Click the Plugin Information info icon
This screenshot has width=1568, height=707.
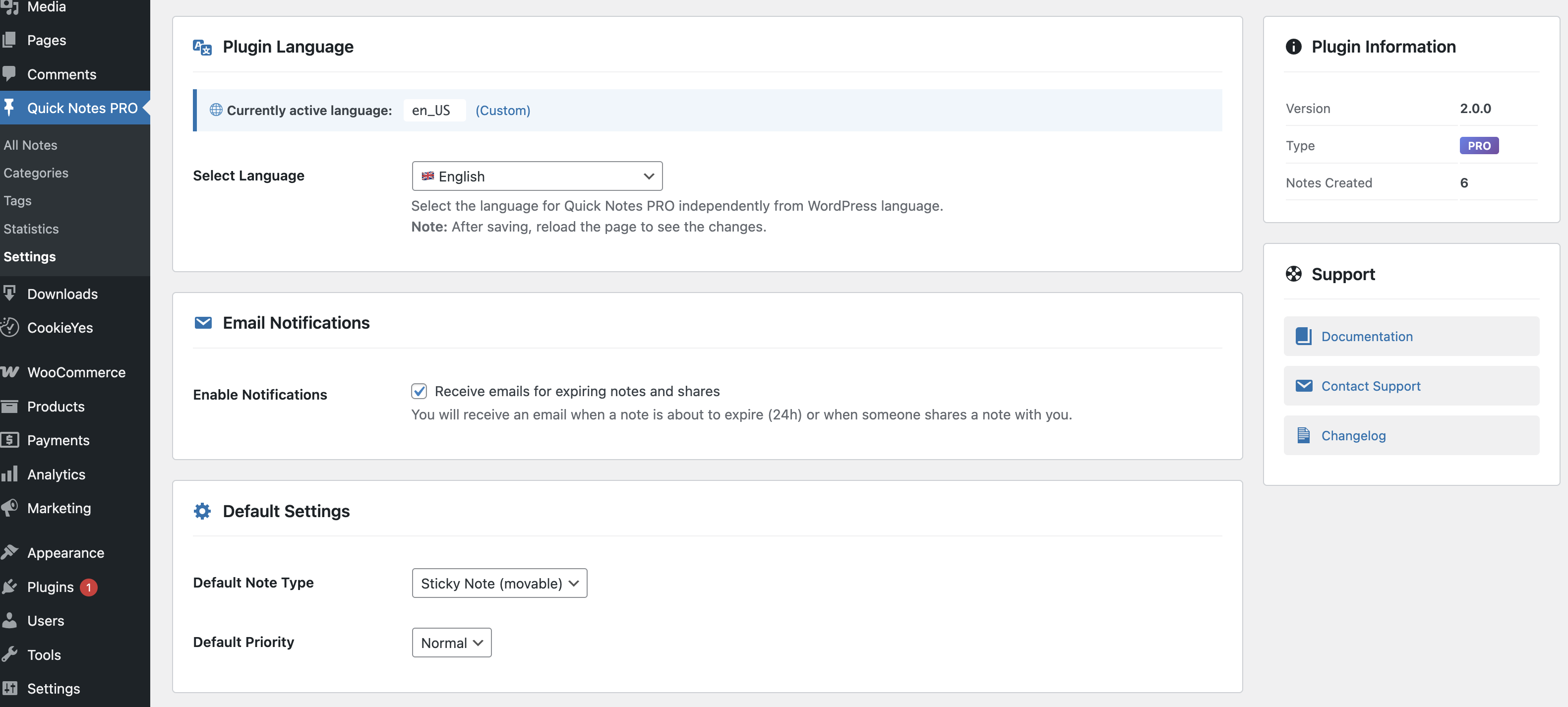[x=1293, y=46]
